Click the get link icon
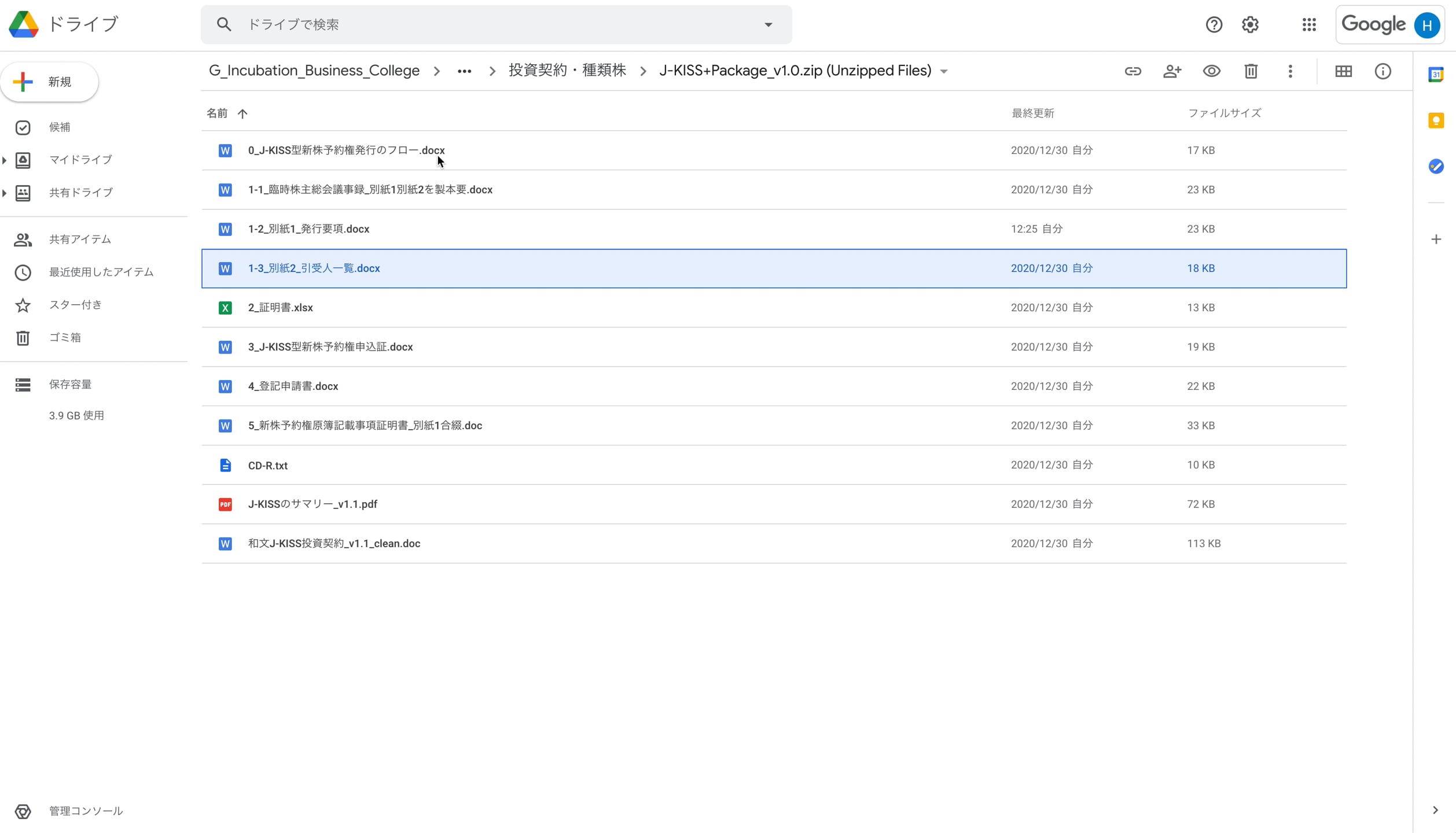This screenshot has height=833, width=1456. pos(1133,71)
